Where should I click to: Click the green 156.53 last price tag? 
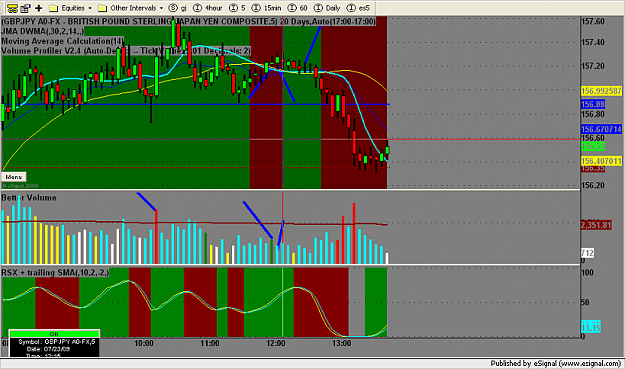(x=593, y=146)
